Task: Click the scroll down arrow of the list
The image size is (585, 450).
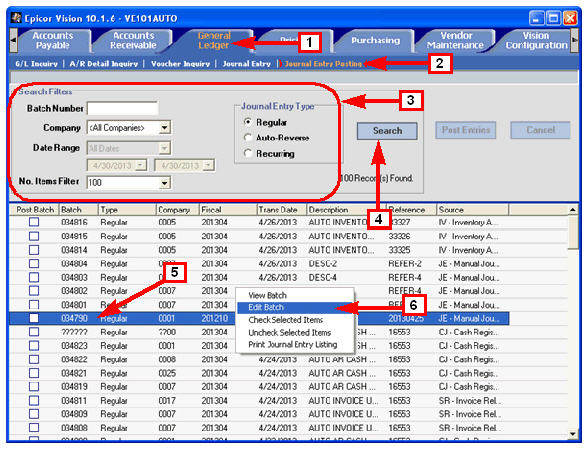Action: [573, 434]
